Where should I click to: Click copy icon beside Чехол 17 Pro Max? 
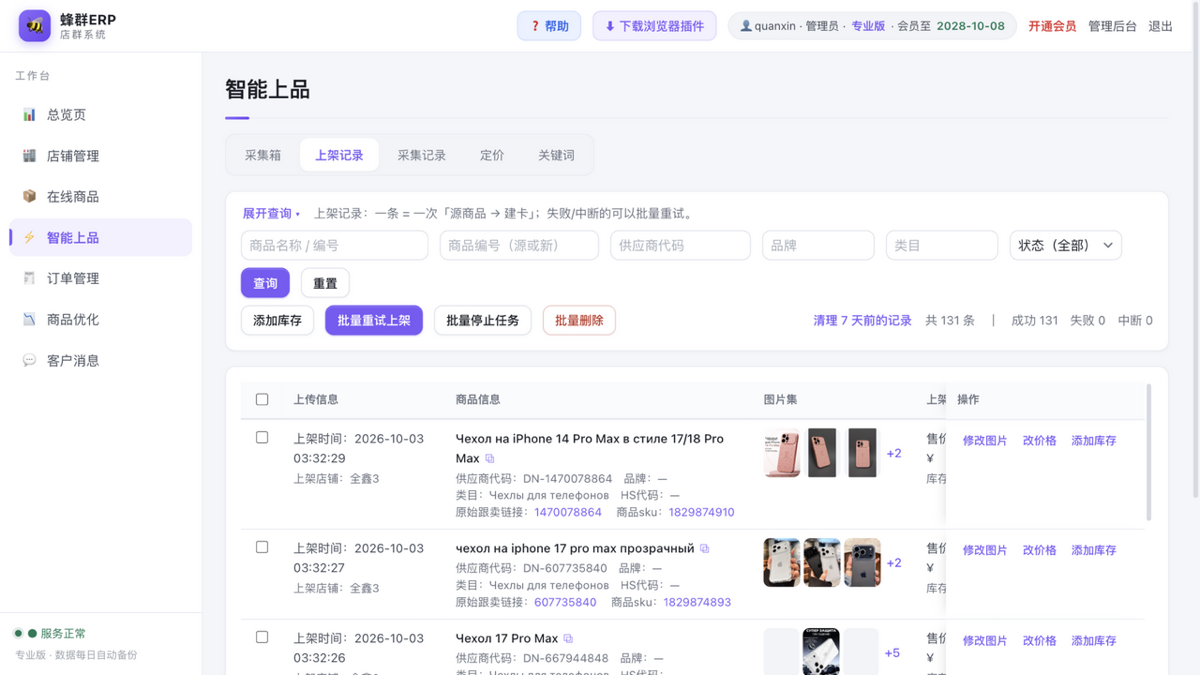pos(568,639)
